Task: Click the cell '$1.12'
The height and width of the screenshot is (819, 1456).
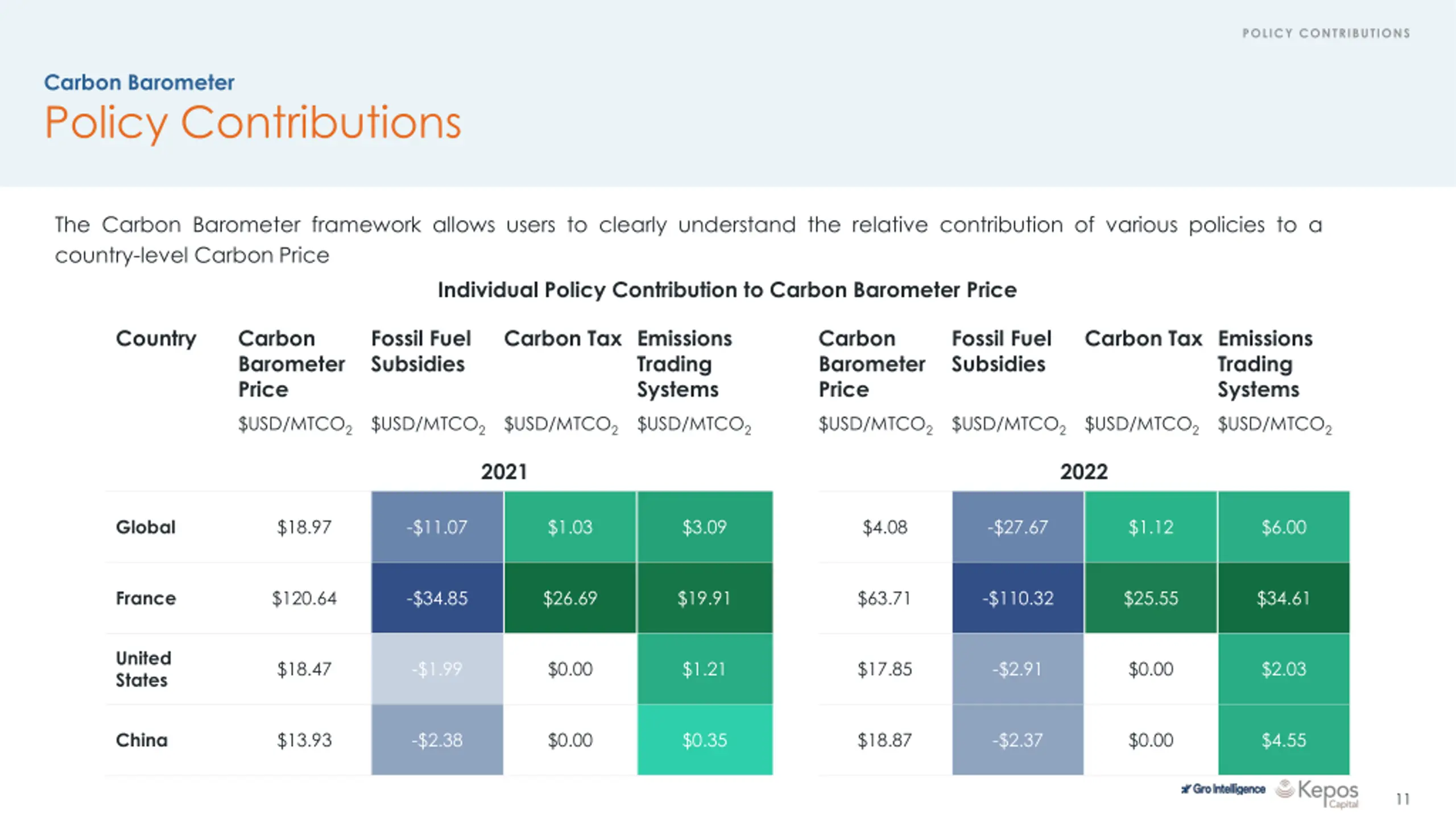Action: pyautogui.click(x=1151, y=527)
